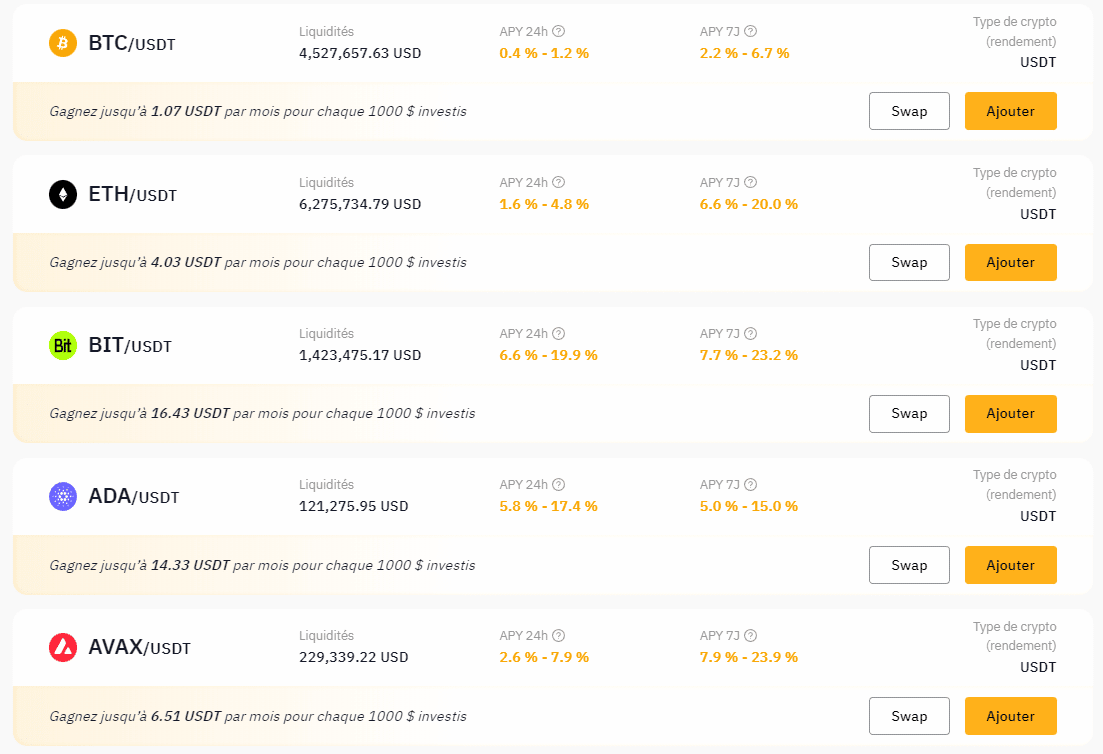1103x754 pixels.
Task: Click Ajouter for the AVAX/USDT pool
Action: [1010, 716]
